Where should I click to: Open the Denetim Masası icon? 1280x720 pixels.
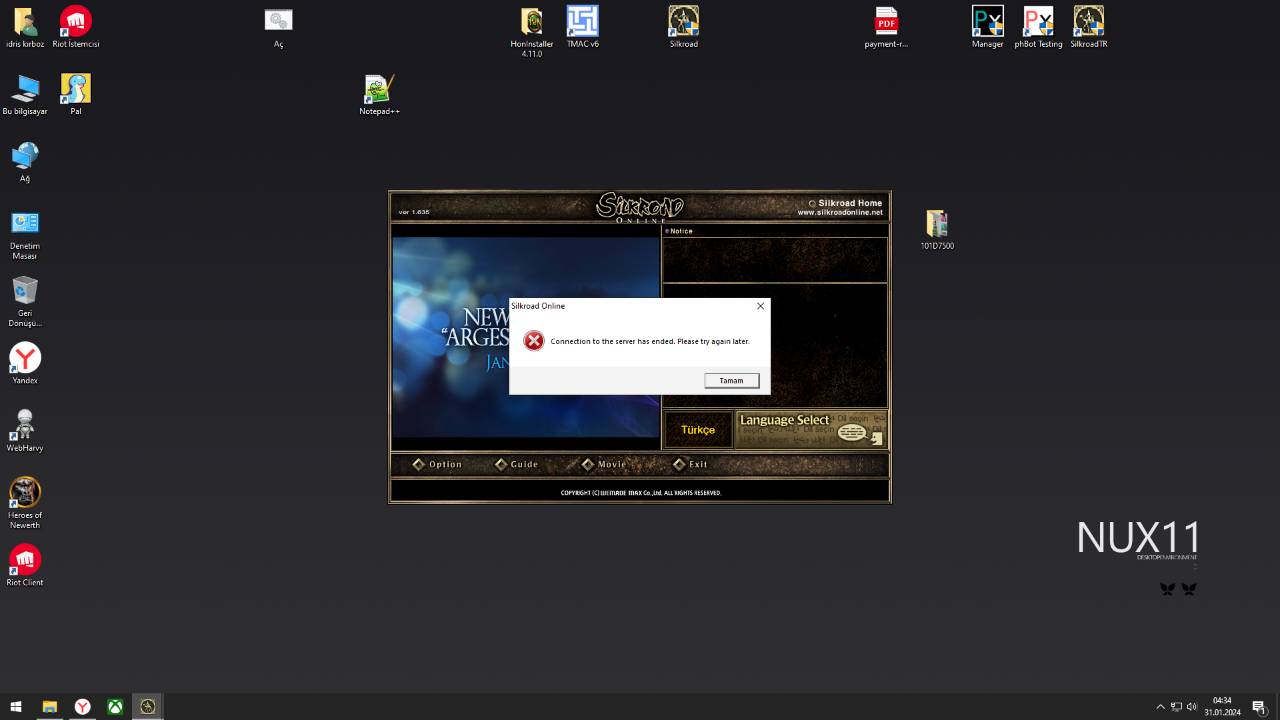point(25,235)
